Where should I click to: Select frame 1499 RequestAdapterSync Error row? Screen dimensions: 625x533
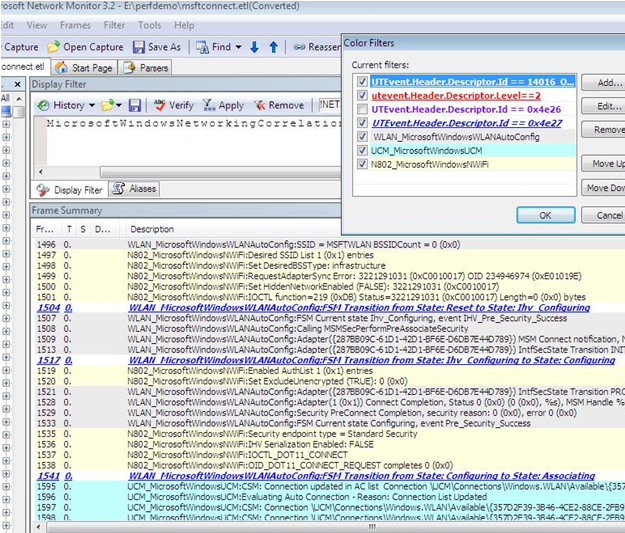pyautogui.click(x=329, y=276)
